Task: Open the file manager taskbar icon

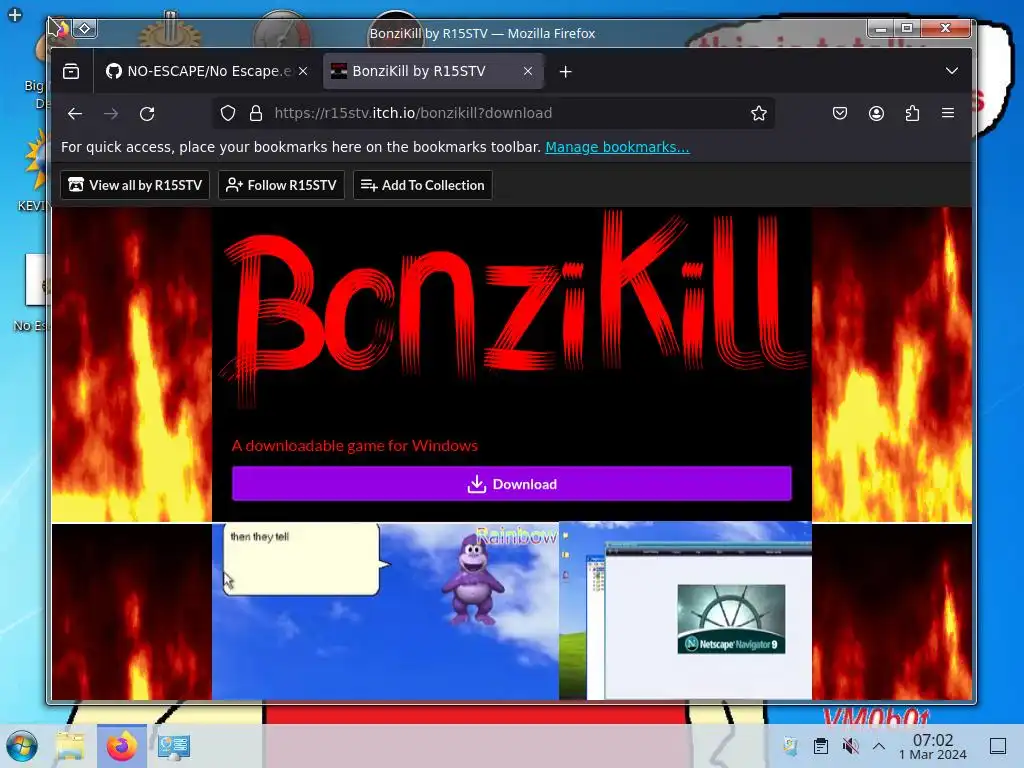Action: click(x=71, y=746)
